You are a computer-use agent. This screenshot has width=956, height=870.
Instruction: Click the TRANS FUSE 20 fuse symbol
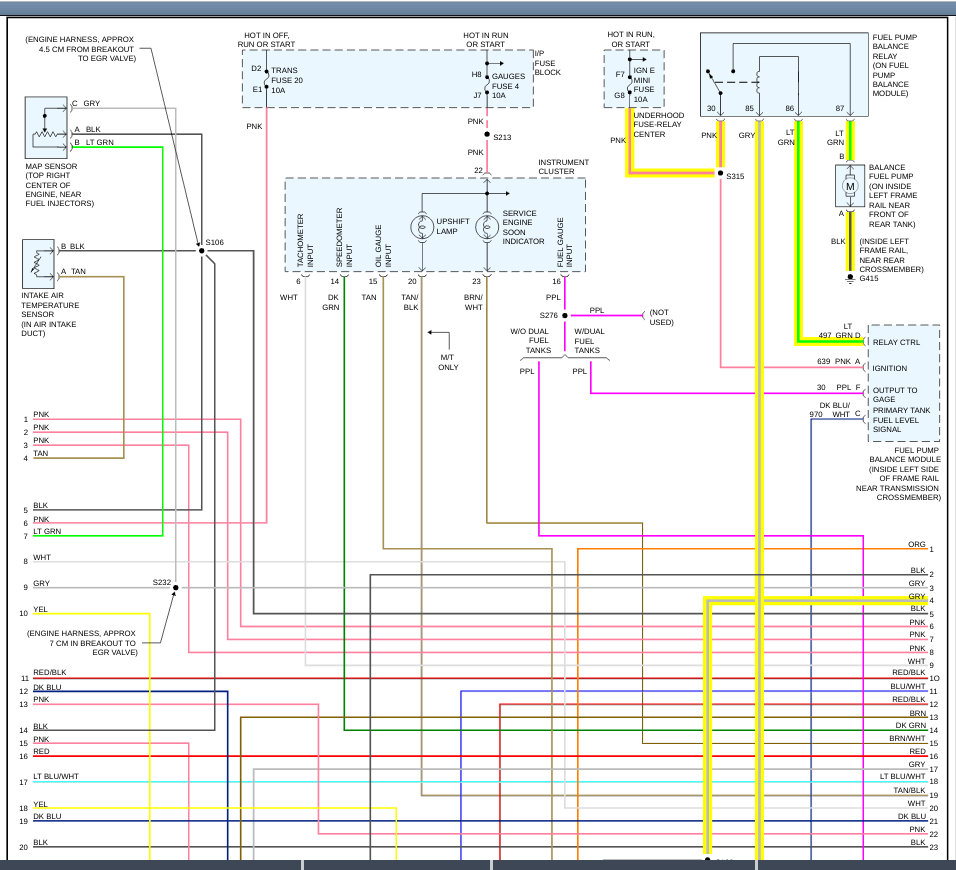(x=266, y=80)
